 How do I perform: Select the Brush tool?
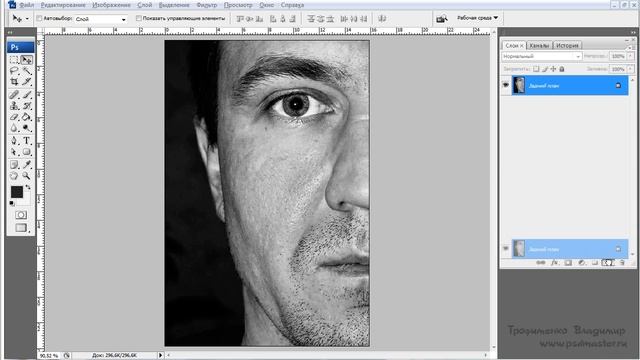click(27, 95)
